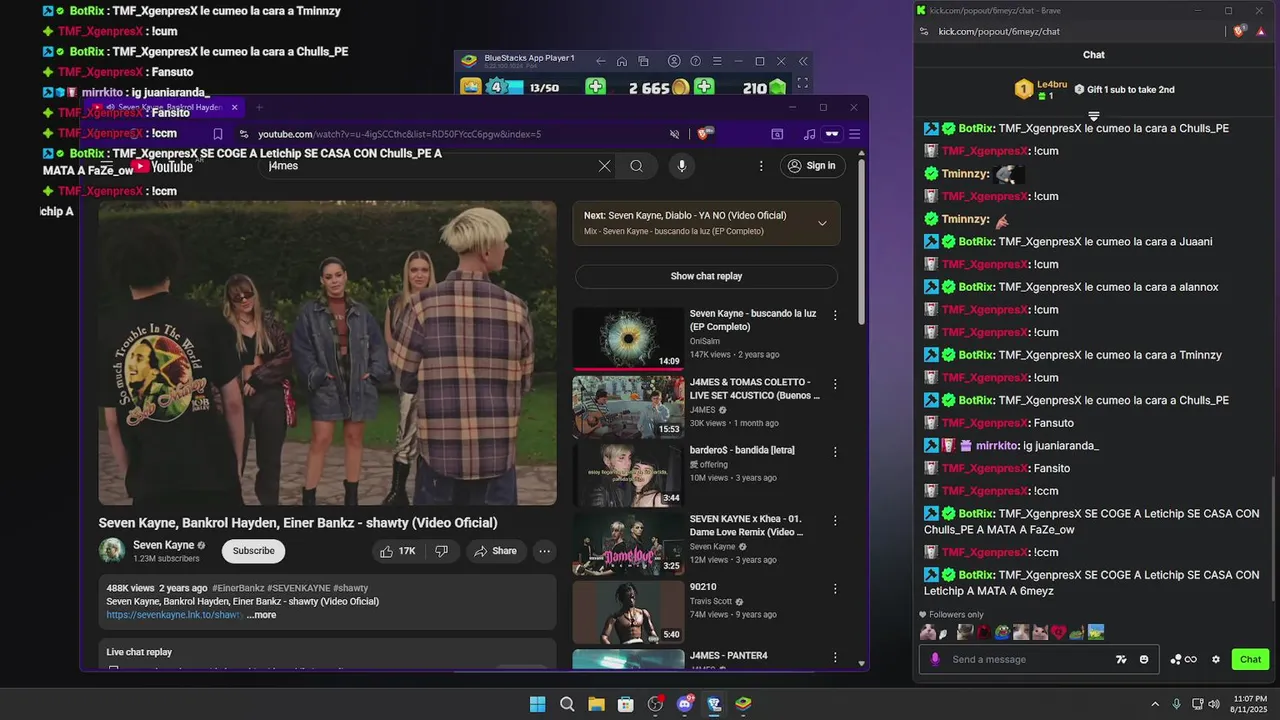Expand description with ...more

click(x=261, y=615)
